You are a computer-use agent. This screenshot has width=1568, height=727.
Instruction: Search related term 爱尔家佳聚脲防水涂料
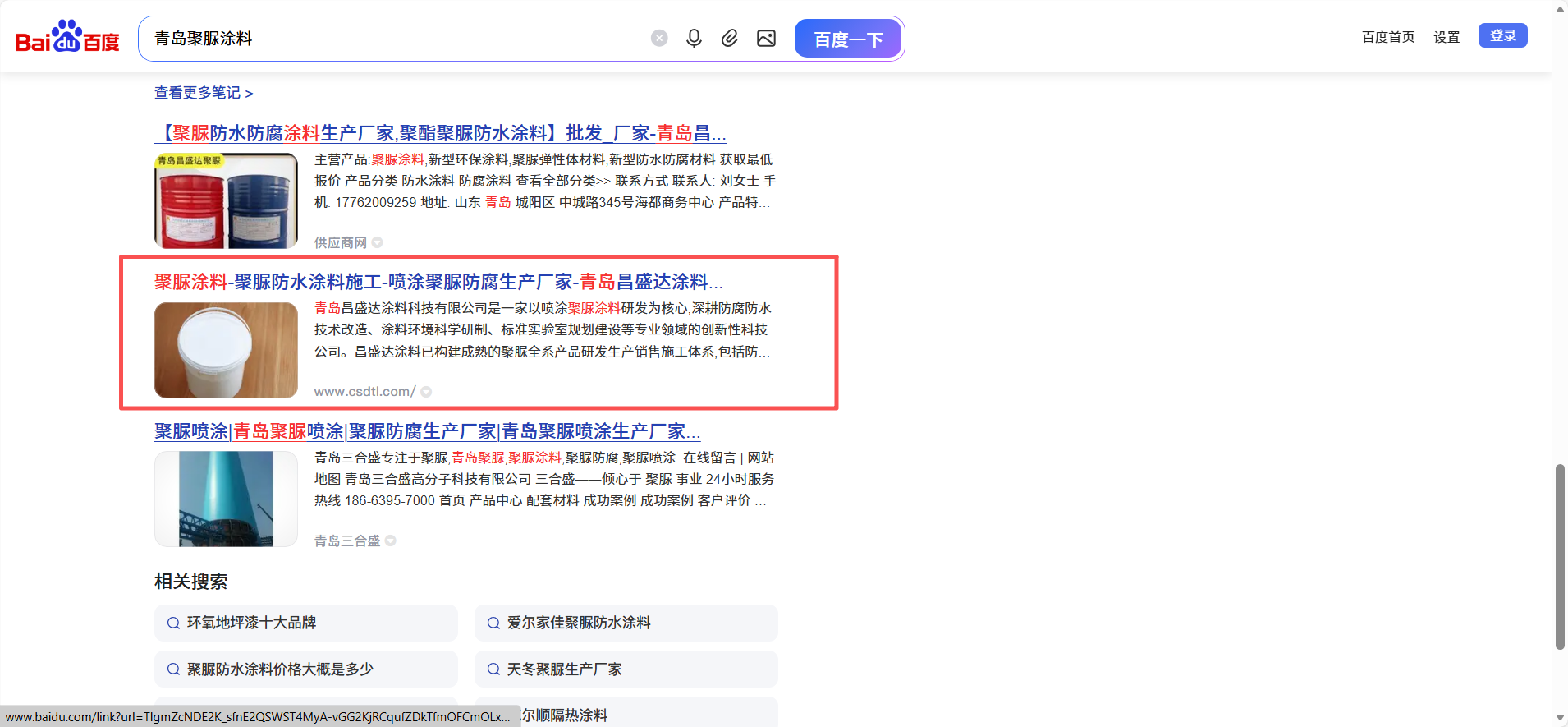click(626, 623)
